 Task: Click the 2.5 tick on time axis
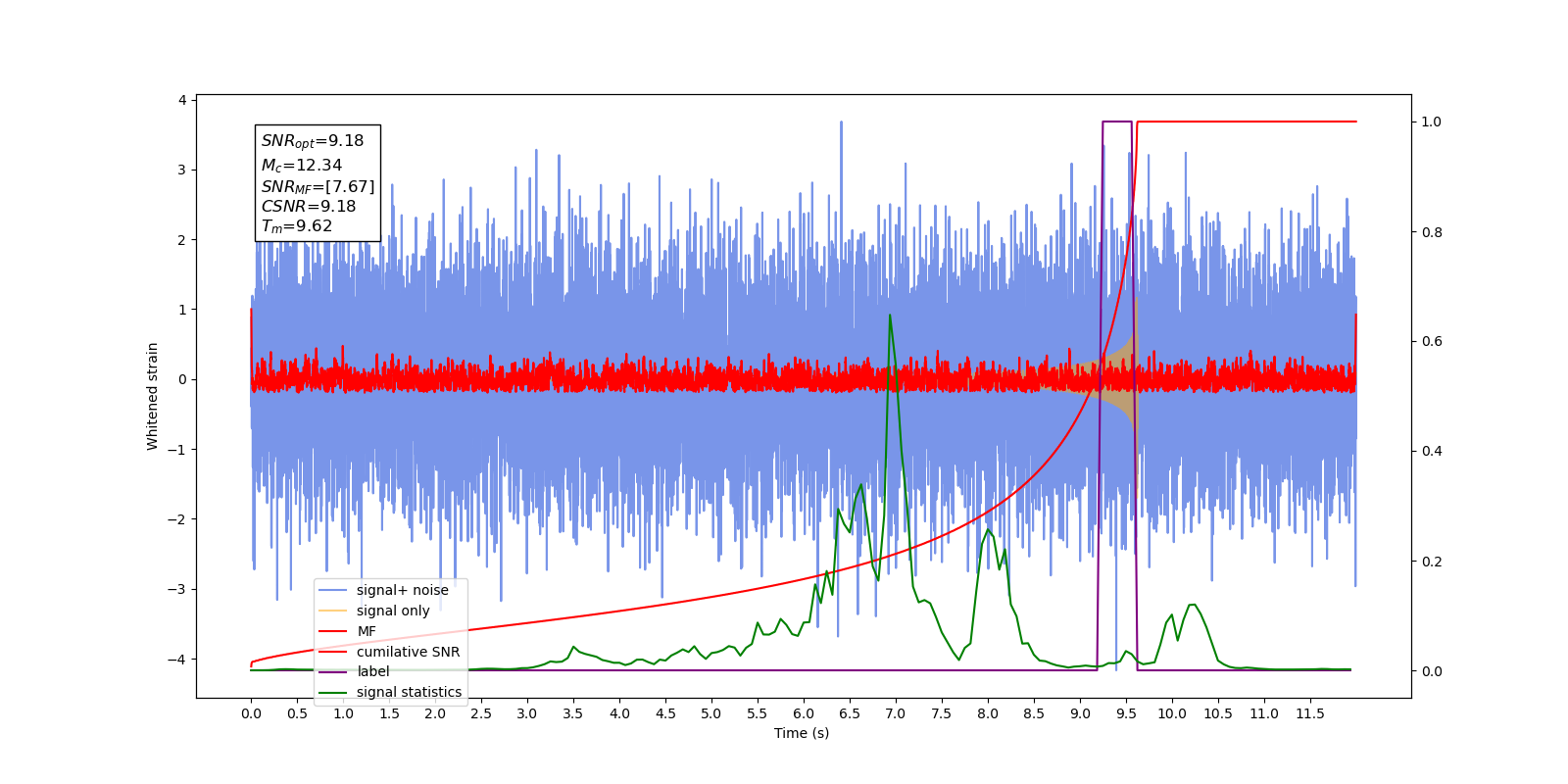coord(481,713)
